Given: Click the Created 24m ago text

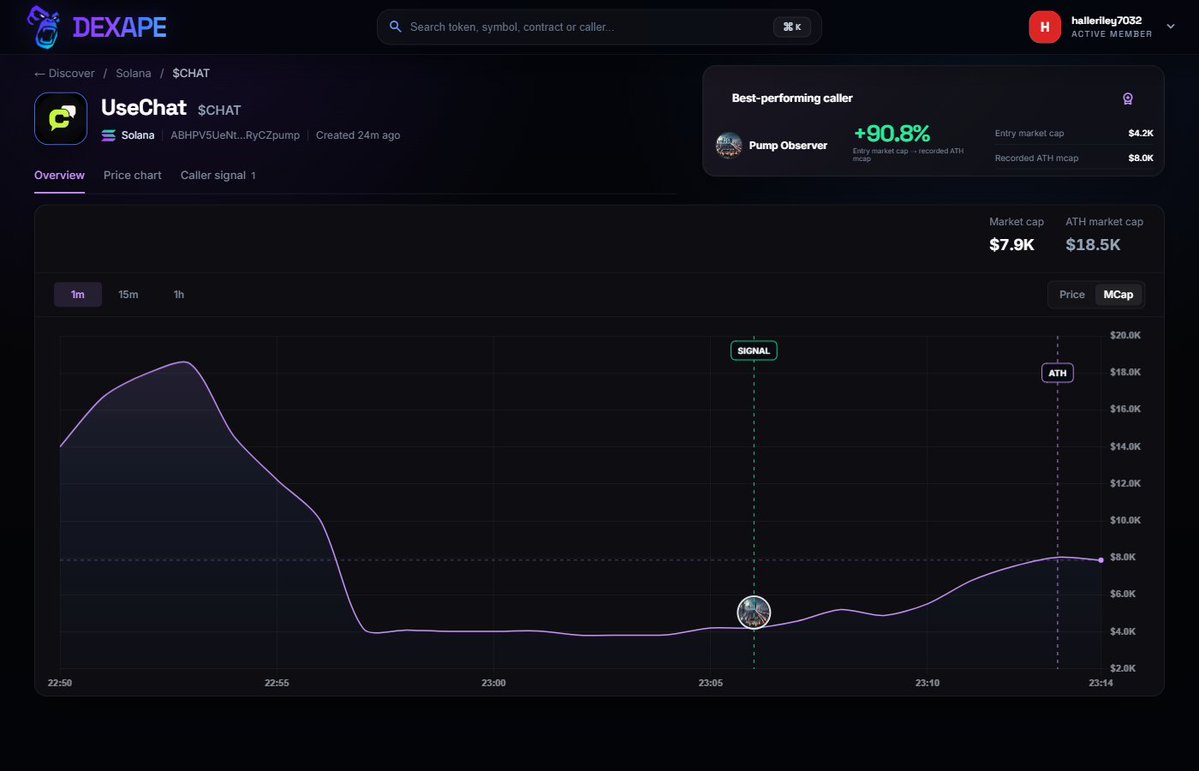Looking at the screenshot, I should [x=358, y=135].
